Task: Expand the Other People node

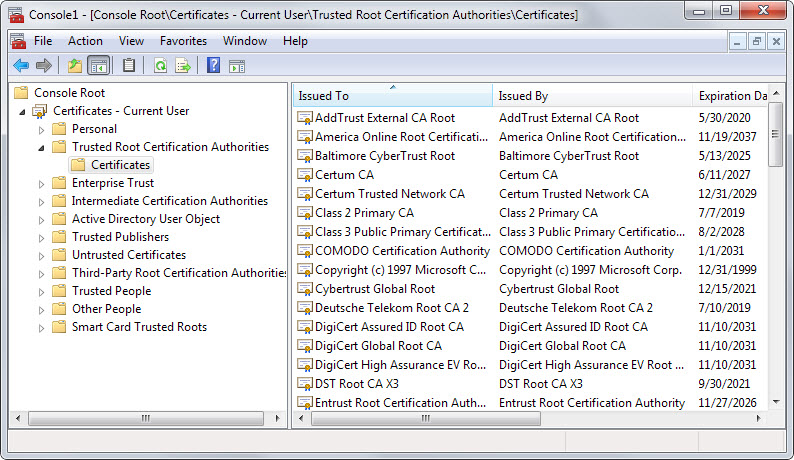Action: click(42, 310)
